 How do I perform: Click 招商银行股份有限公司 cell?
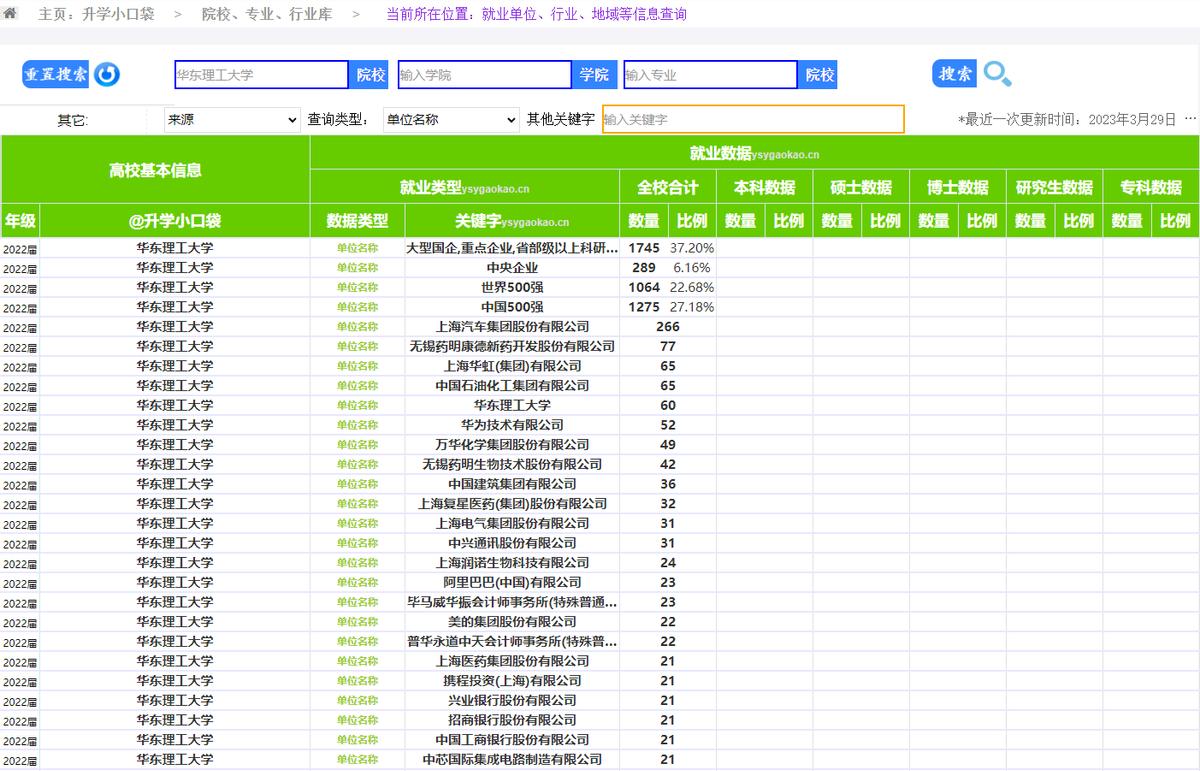click(x=512, y=720)
